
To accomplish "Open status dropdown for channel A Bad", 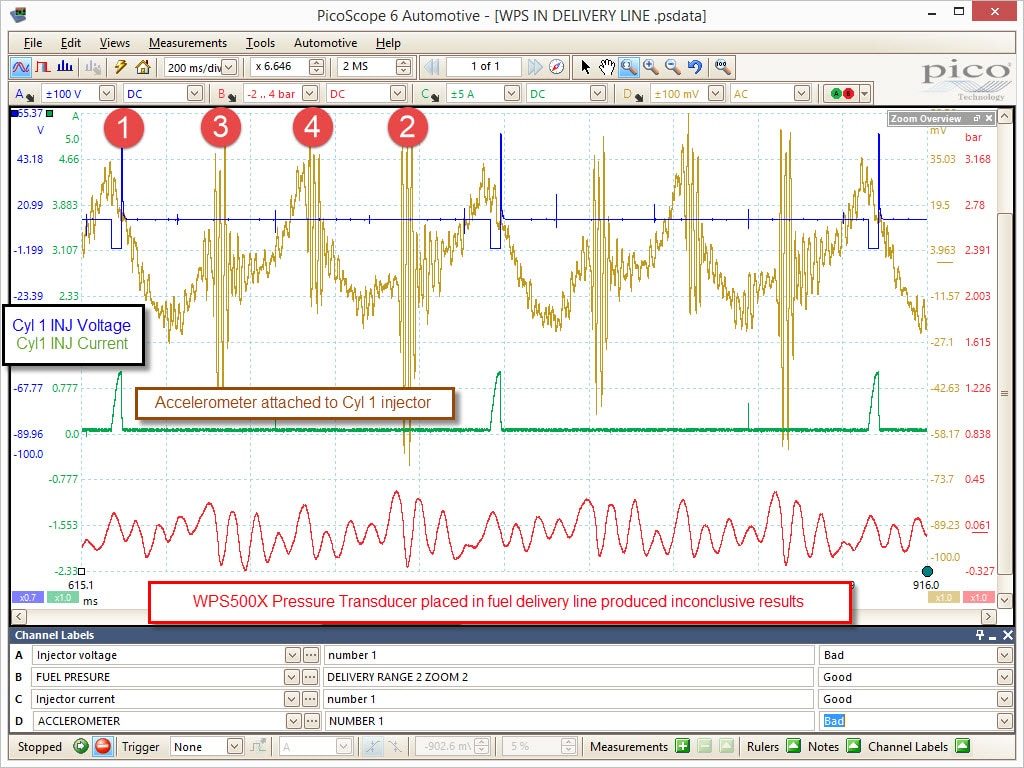I will pyautogui.click(x=1004, y=655).
